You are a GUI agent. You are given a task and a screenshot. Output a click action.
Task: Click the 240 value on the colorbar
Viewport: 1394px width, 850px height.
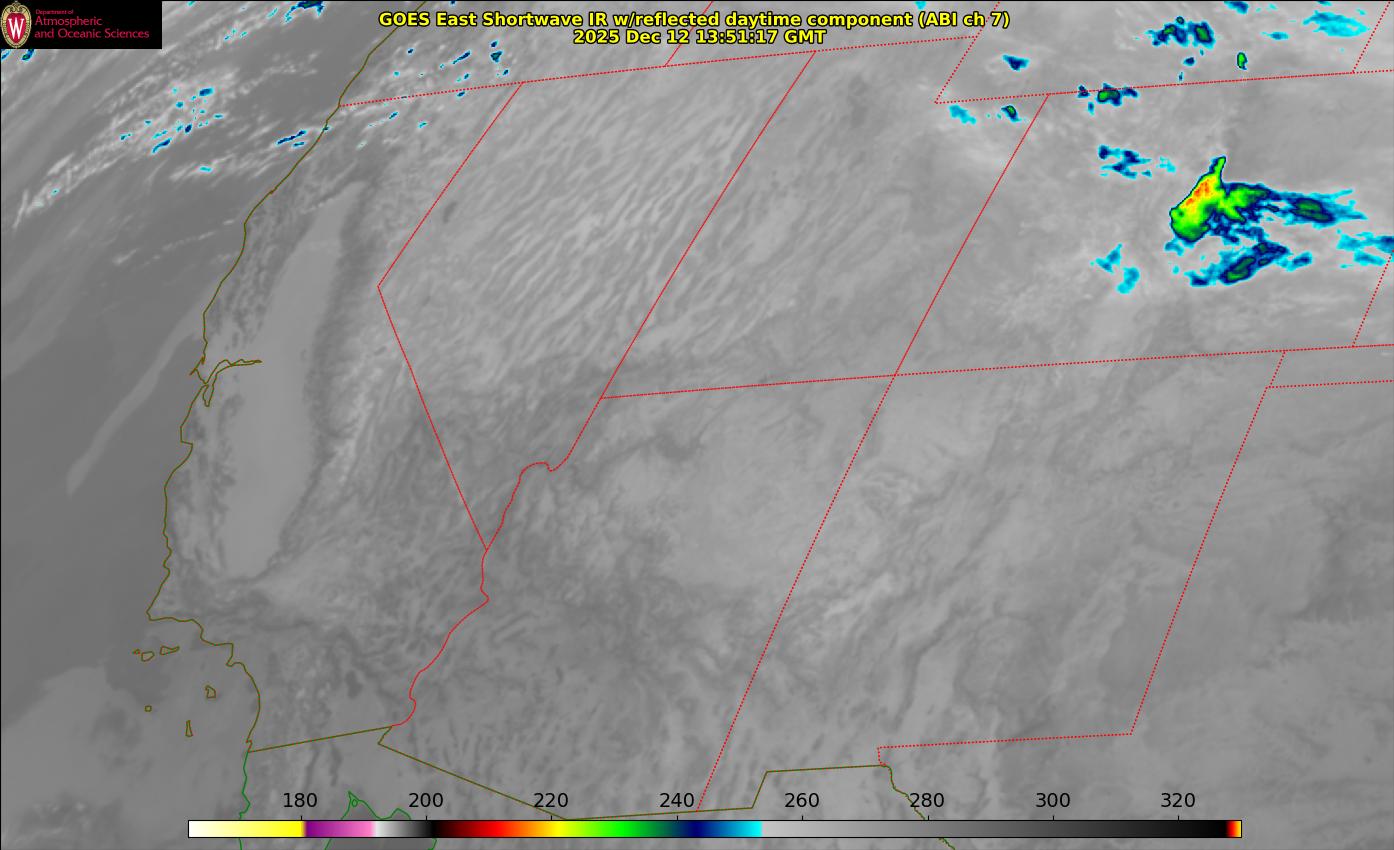click(677, 800)
